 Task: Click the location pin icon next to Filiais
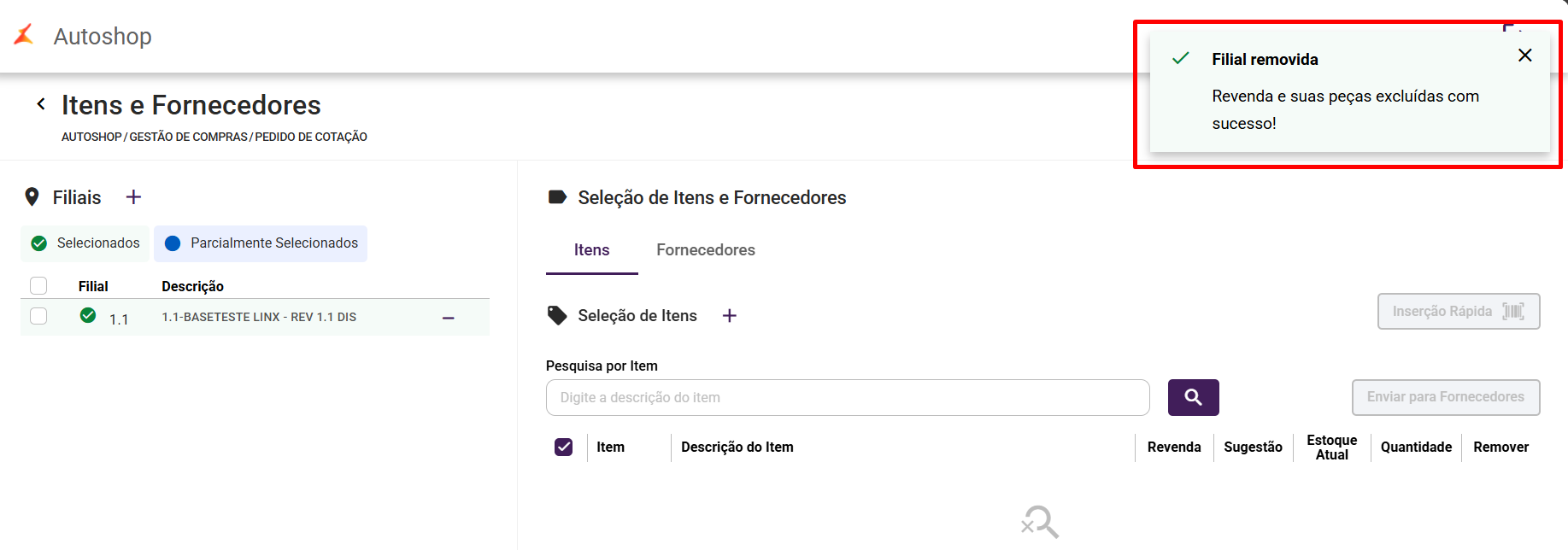(x=32, y=197)
